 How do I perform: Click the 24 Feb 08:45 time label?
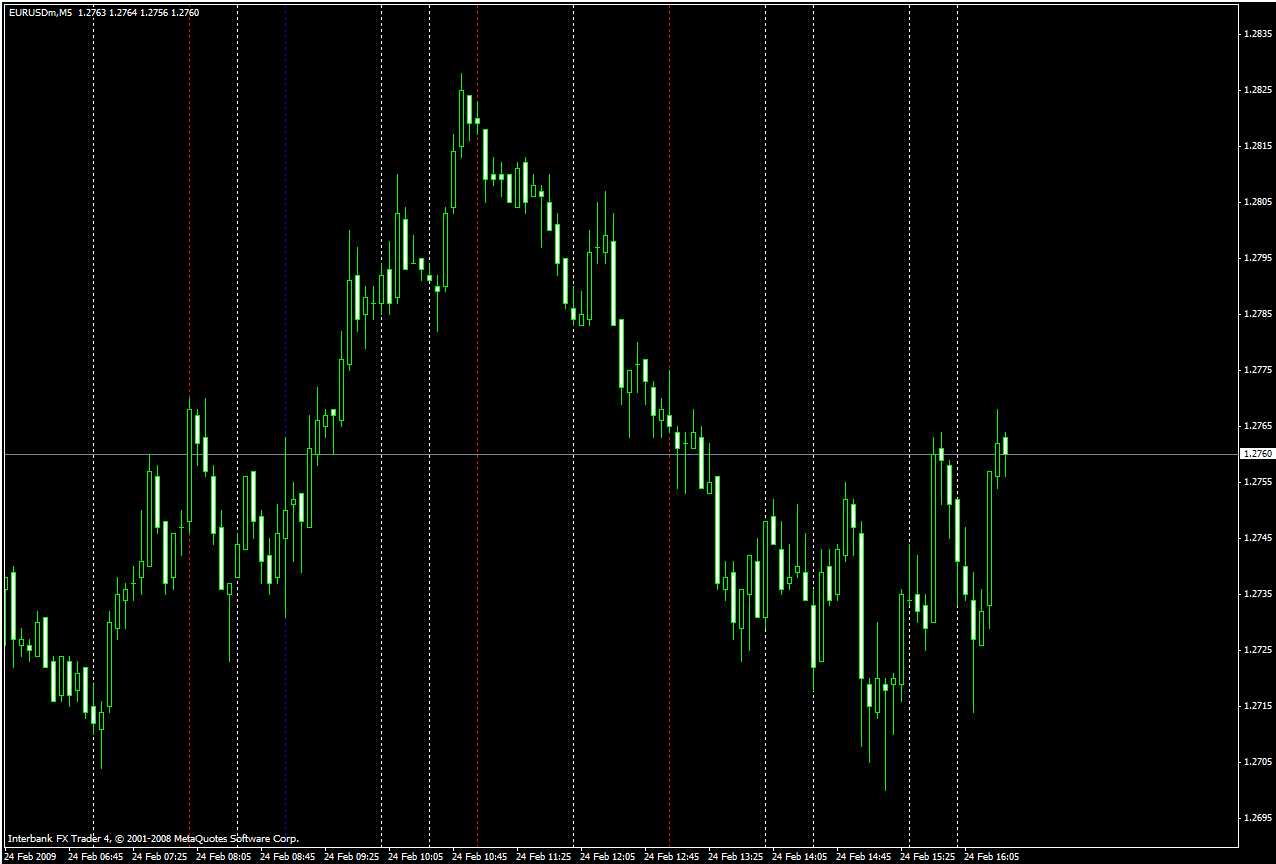[288, 857]
